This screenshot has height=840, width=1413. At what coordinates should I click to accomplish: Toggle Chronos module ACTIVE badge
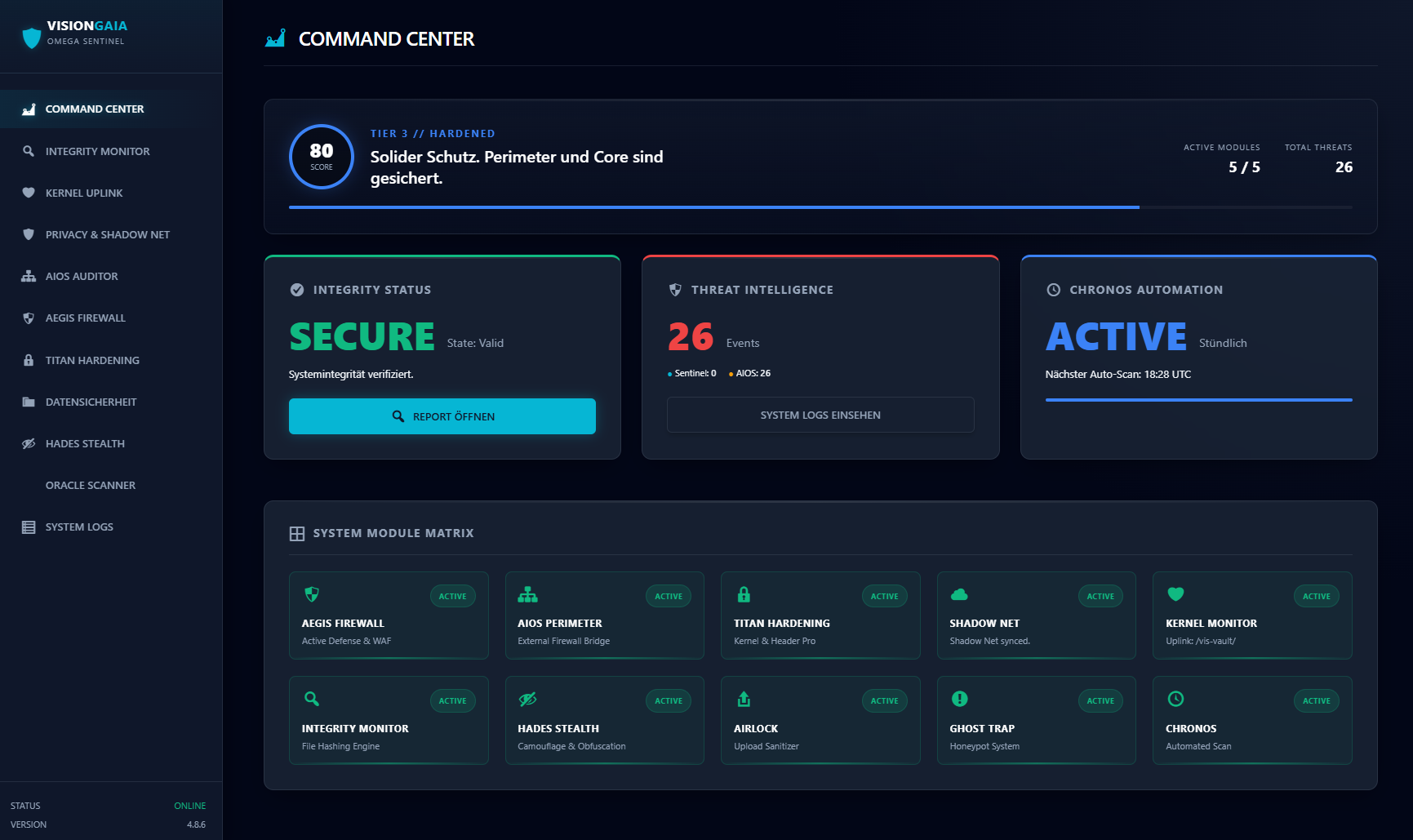click(1316, 700)
